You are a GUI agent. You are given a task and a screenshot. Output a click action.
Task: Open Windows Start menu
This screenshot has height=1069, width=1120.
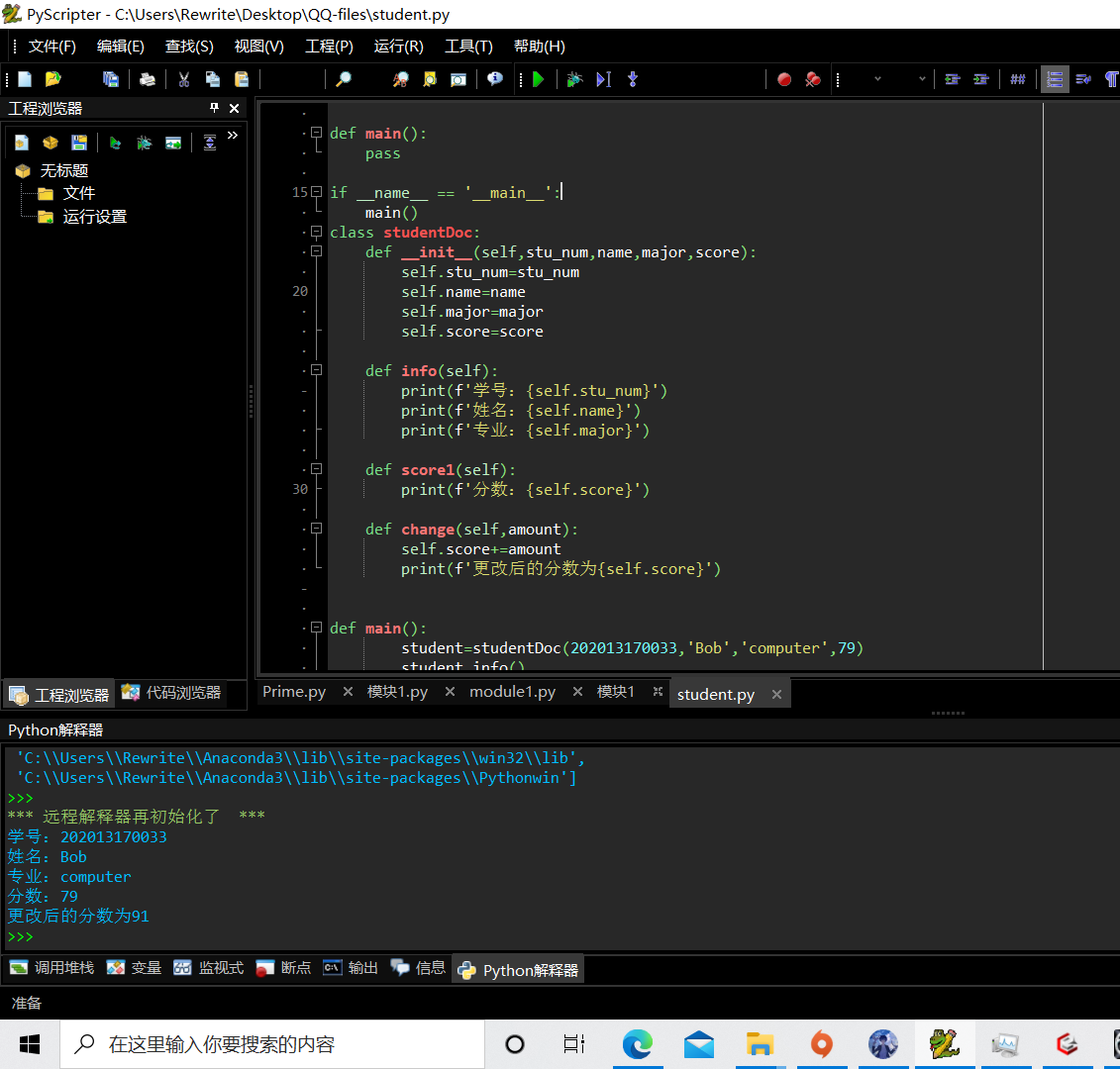(30, 1044)
